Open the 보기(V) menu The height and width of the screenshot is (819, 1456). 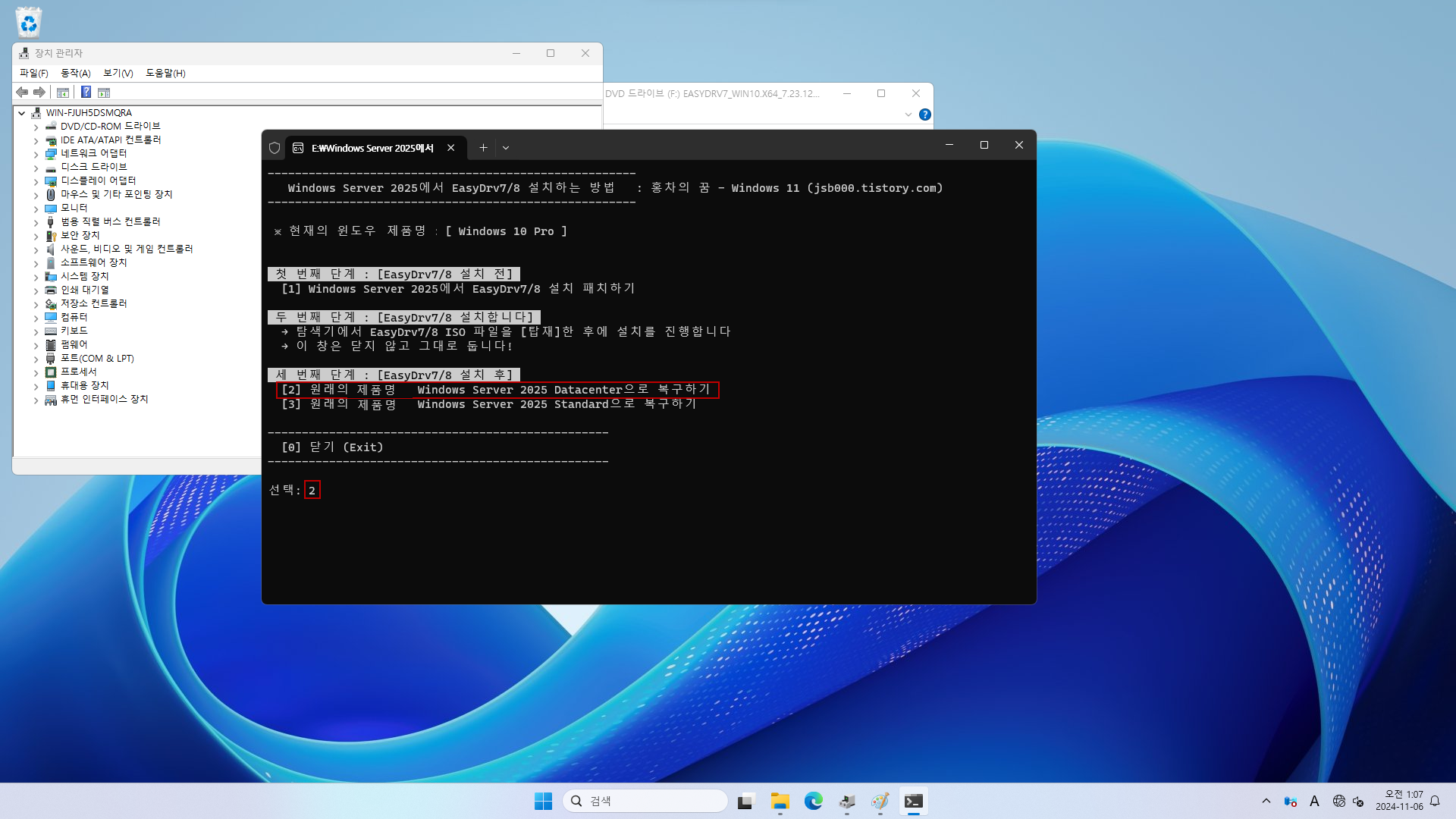click(118, 73)
